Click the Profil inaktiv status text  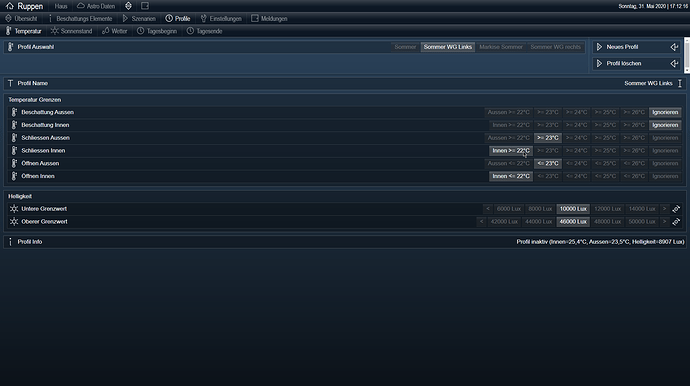(600, 242)
